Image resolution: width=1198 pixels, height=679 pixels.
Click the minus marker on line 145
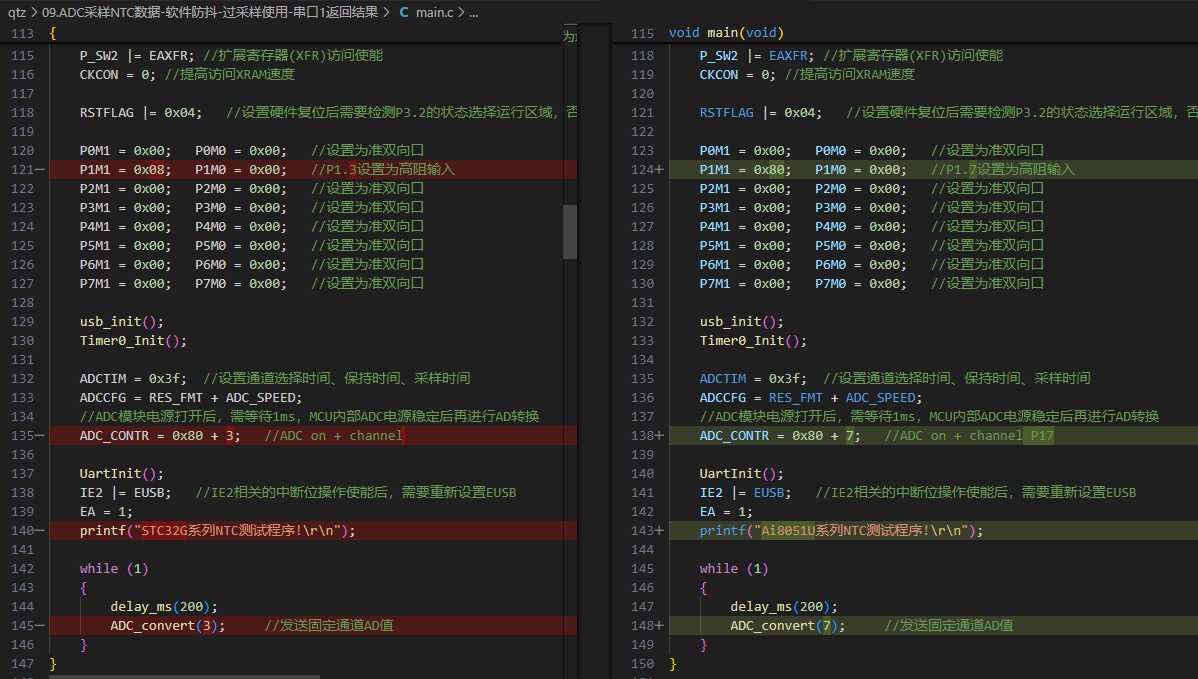[39, 626]
